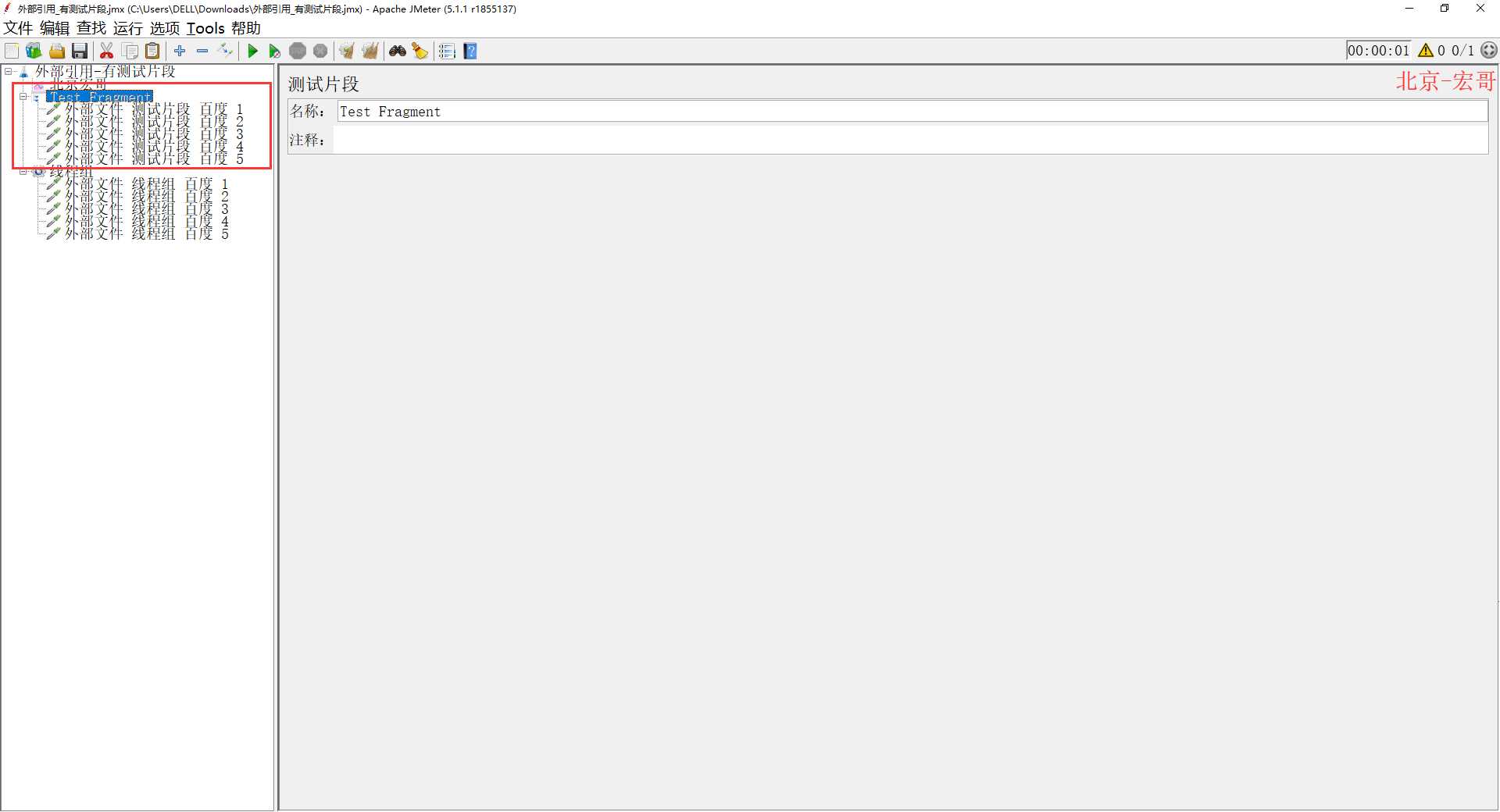Image resolution: width=1500 pixels, height=812 pixels.
Task: Select the Test Fragment tree node
Action: 100,97
